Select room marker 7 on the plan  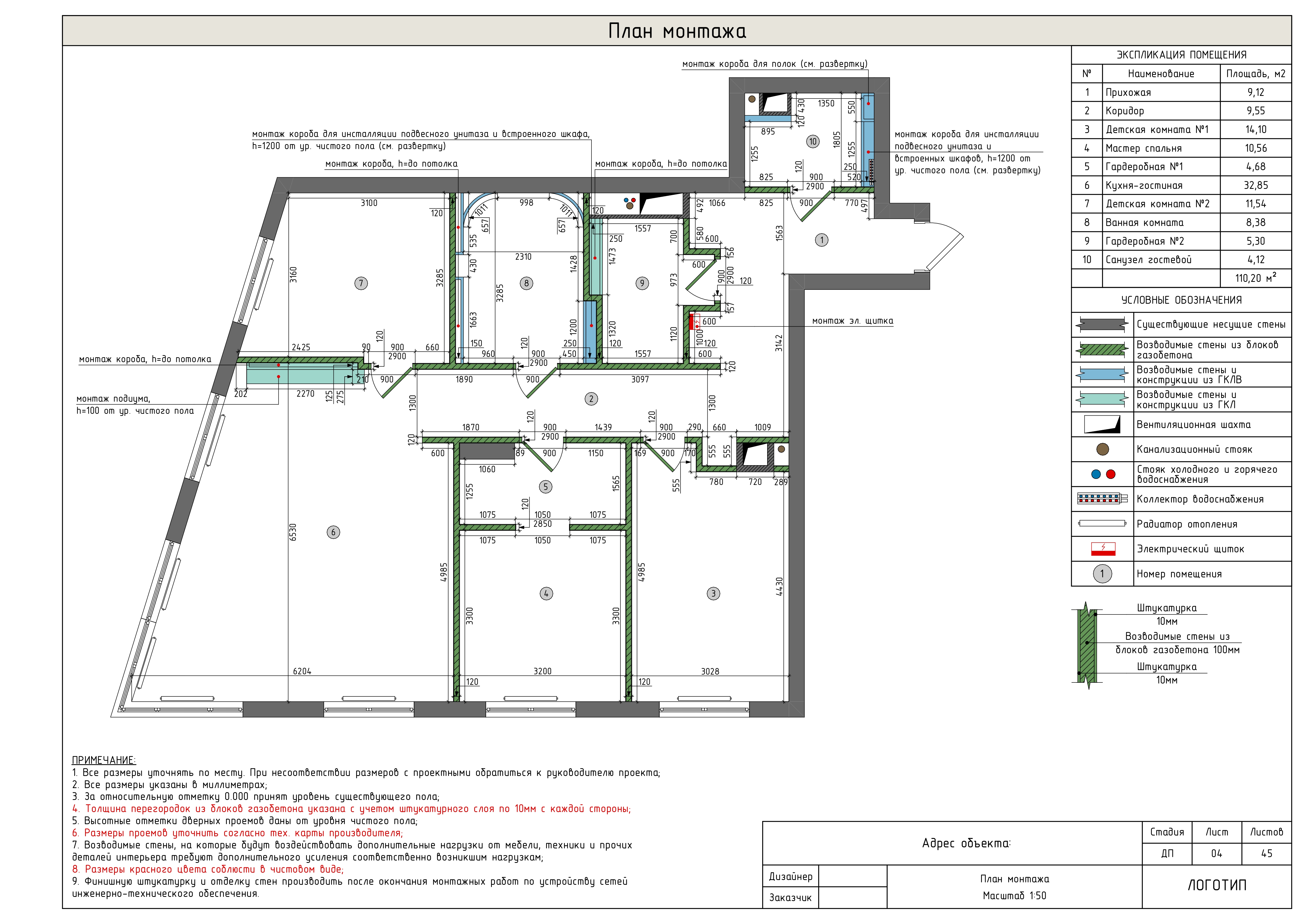click(x=361, y=283)
